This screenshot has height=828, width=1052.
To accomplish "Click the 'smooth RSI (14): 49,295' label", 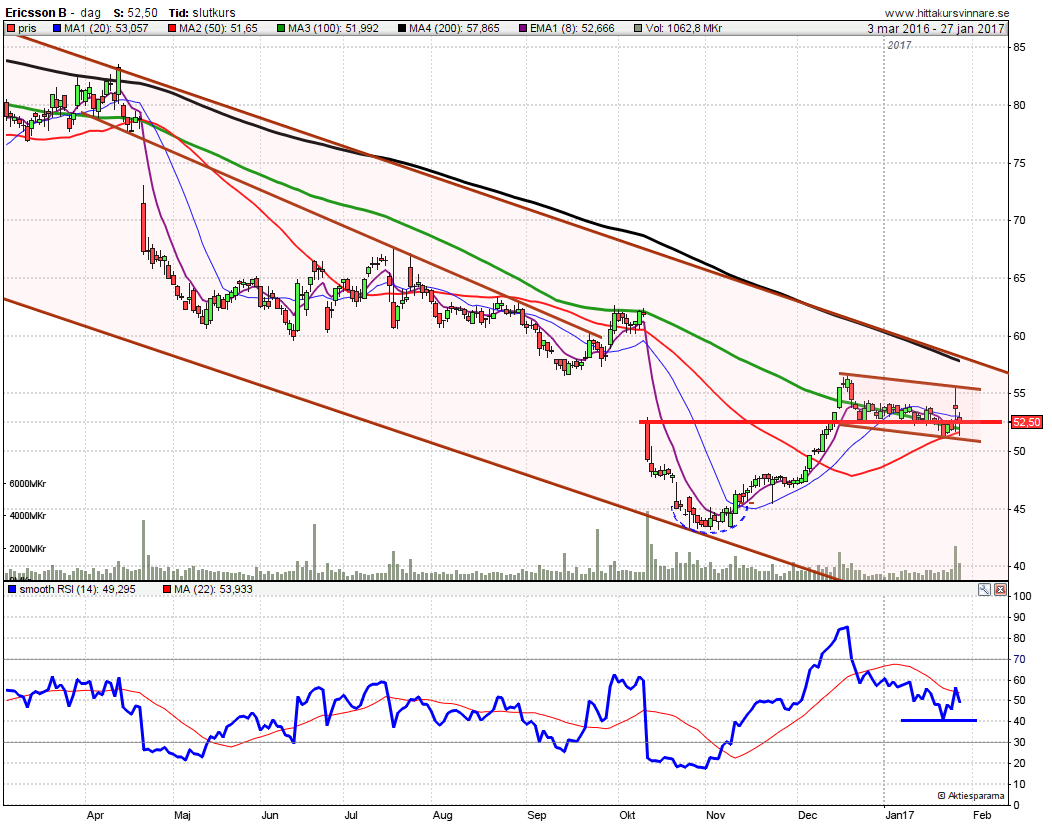I will pos(77,589).
